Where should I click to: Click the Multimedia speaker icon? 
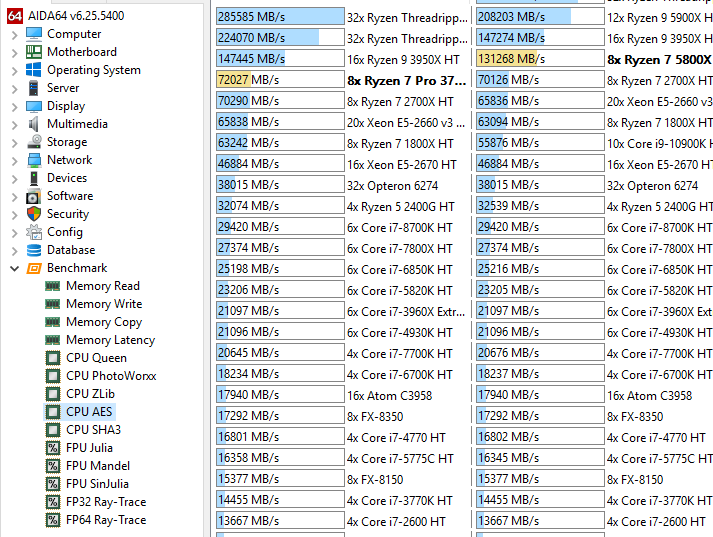(x=34, y=124)
